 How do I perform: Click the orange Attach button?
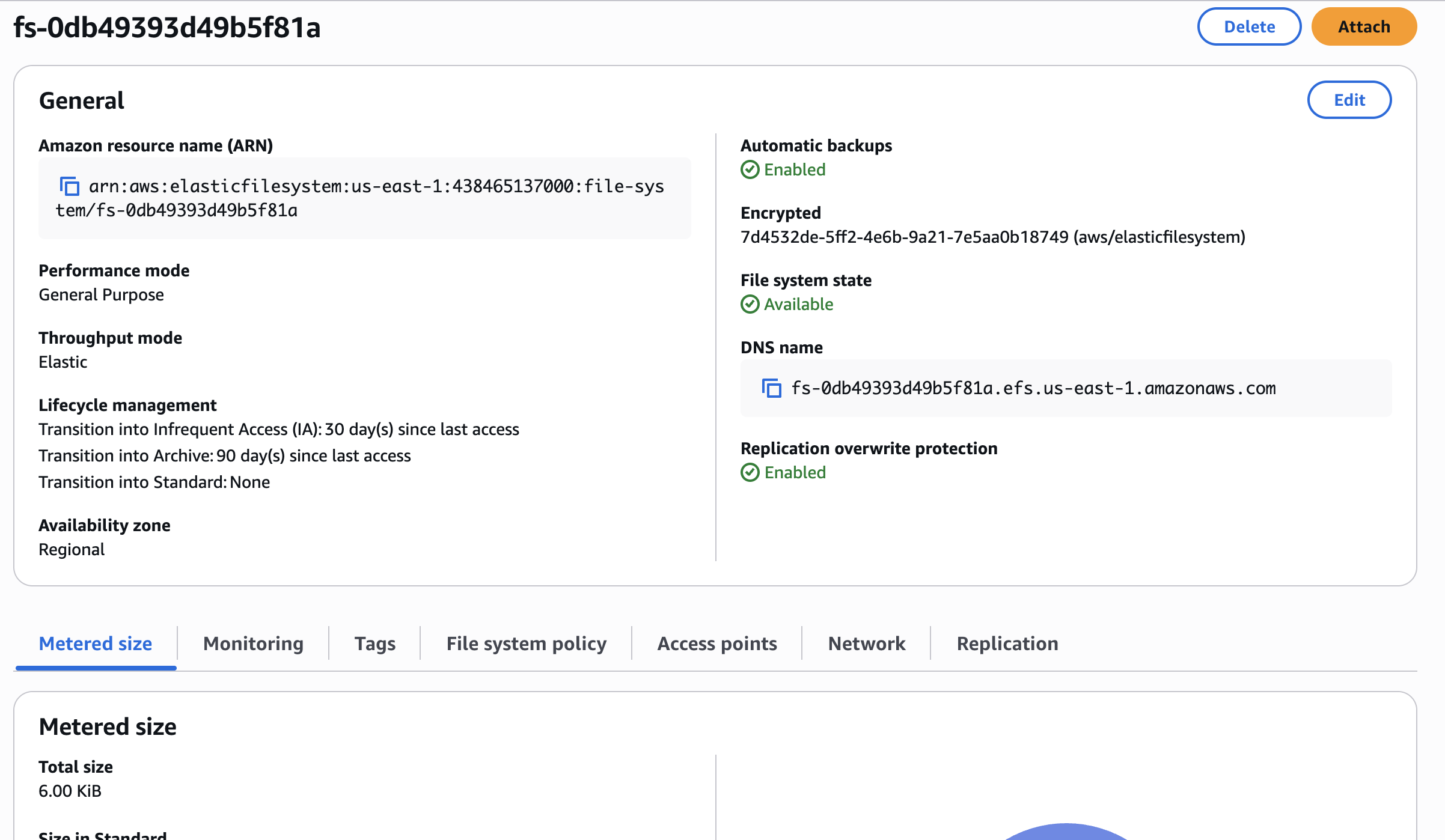tap(1363, 27)
